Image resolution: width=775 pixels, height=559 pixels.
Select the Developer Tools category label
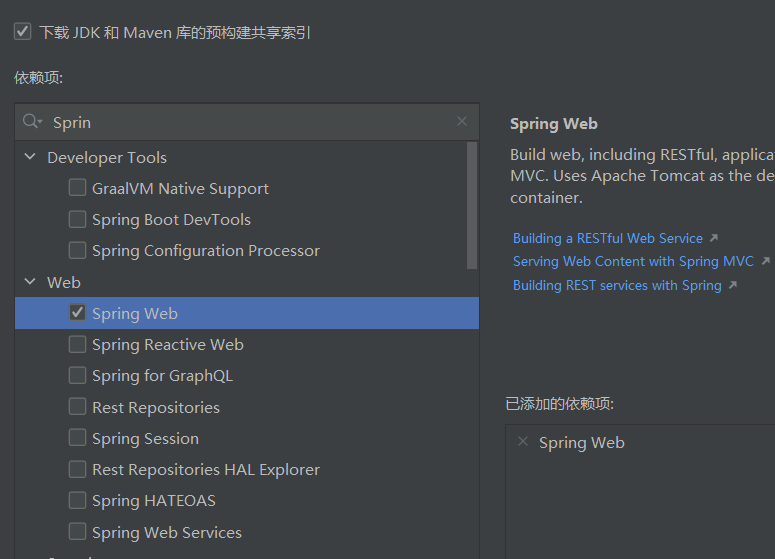tap(107, 157)
